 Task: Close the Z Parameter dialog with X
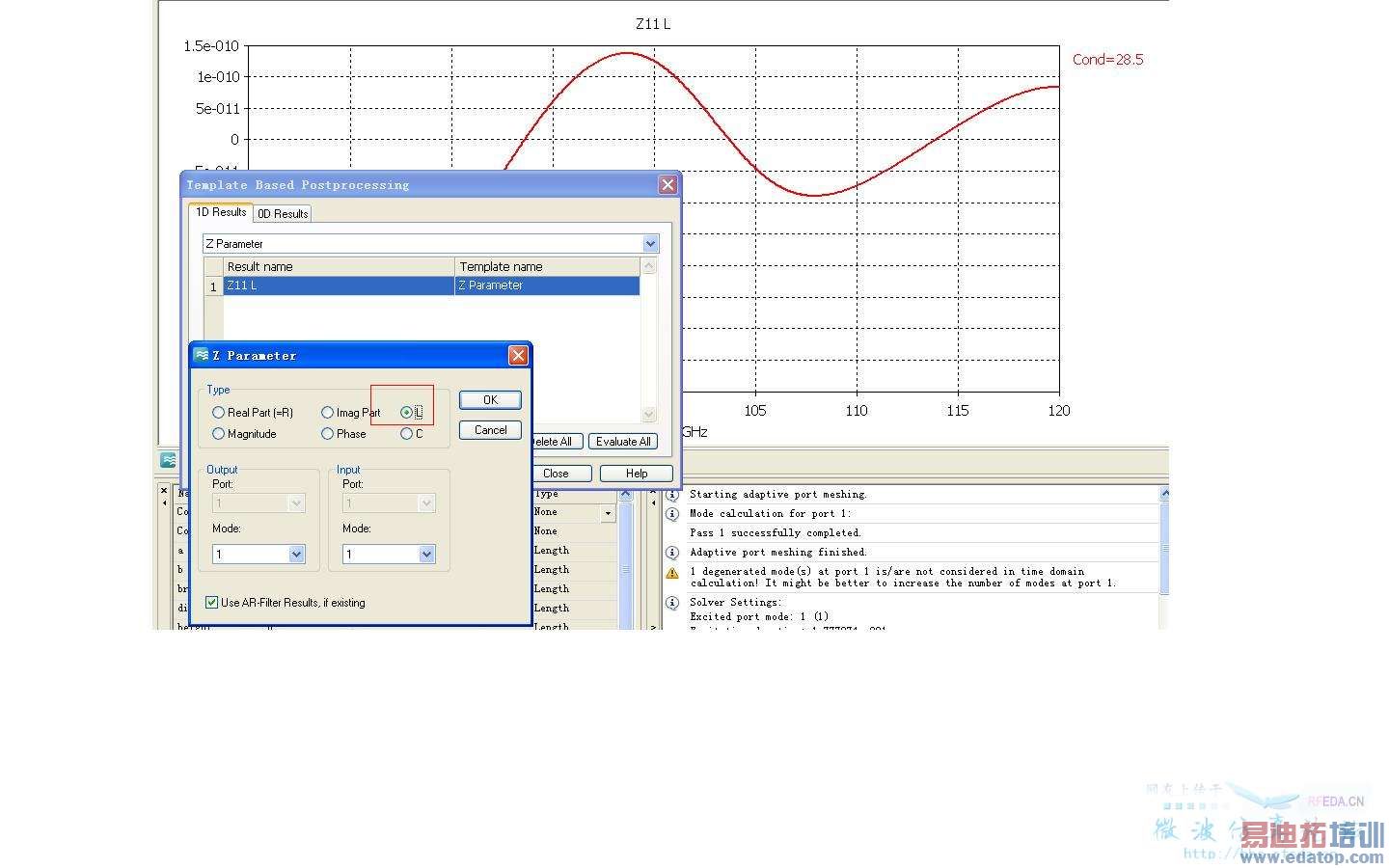518,356
